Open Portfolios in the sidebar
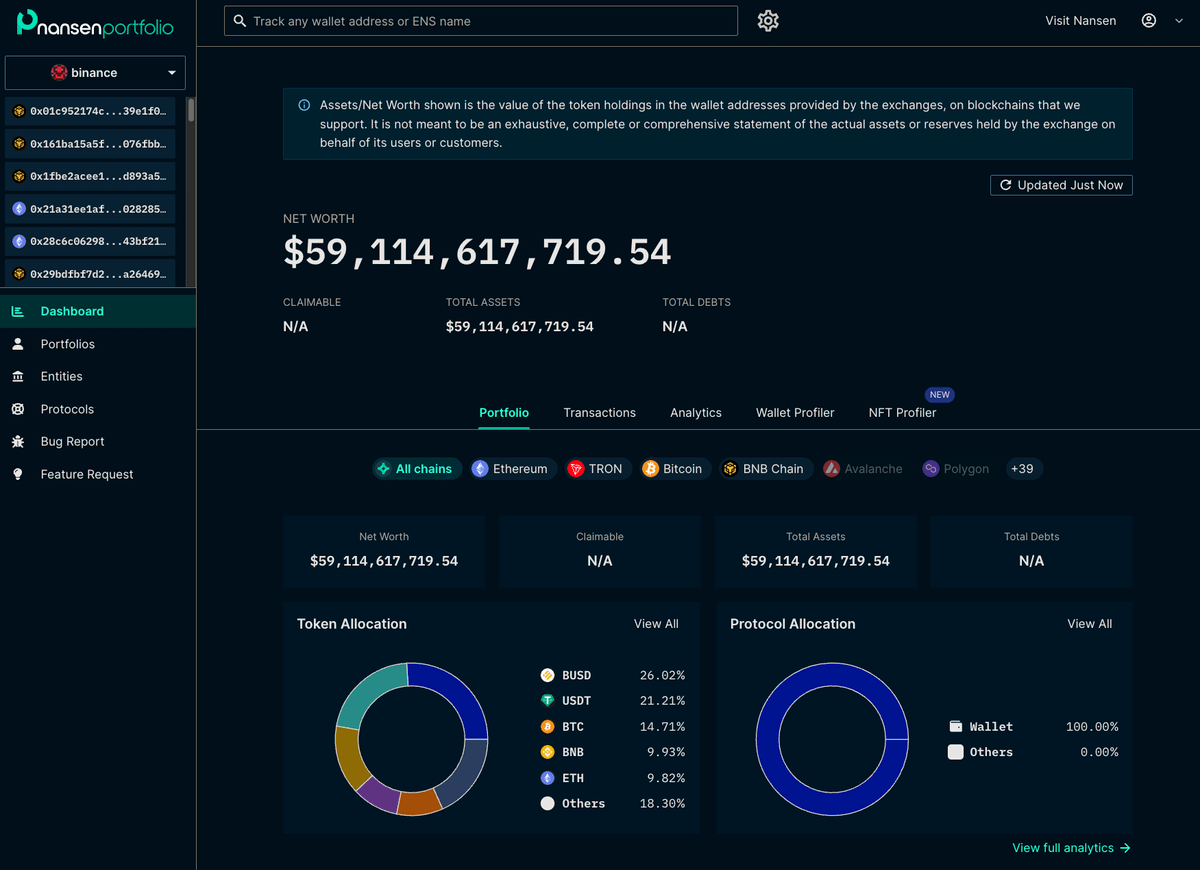The image size is (1200, 870). pos(67,344)
